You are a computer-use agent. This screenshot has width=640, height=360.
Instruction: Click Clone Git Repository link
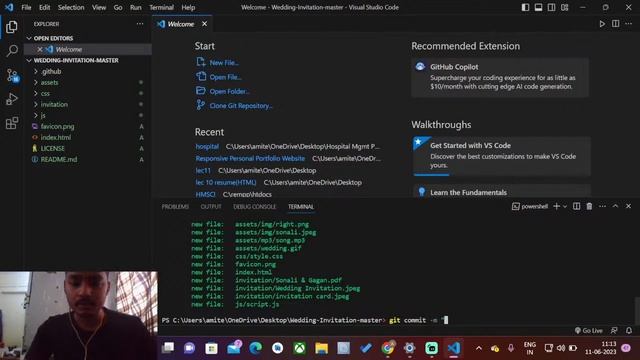241,106
